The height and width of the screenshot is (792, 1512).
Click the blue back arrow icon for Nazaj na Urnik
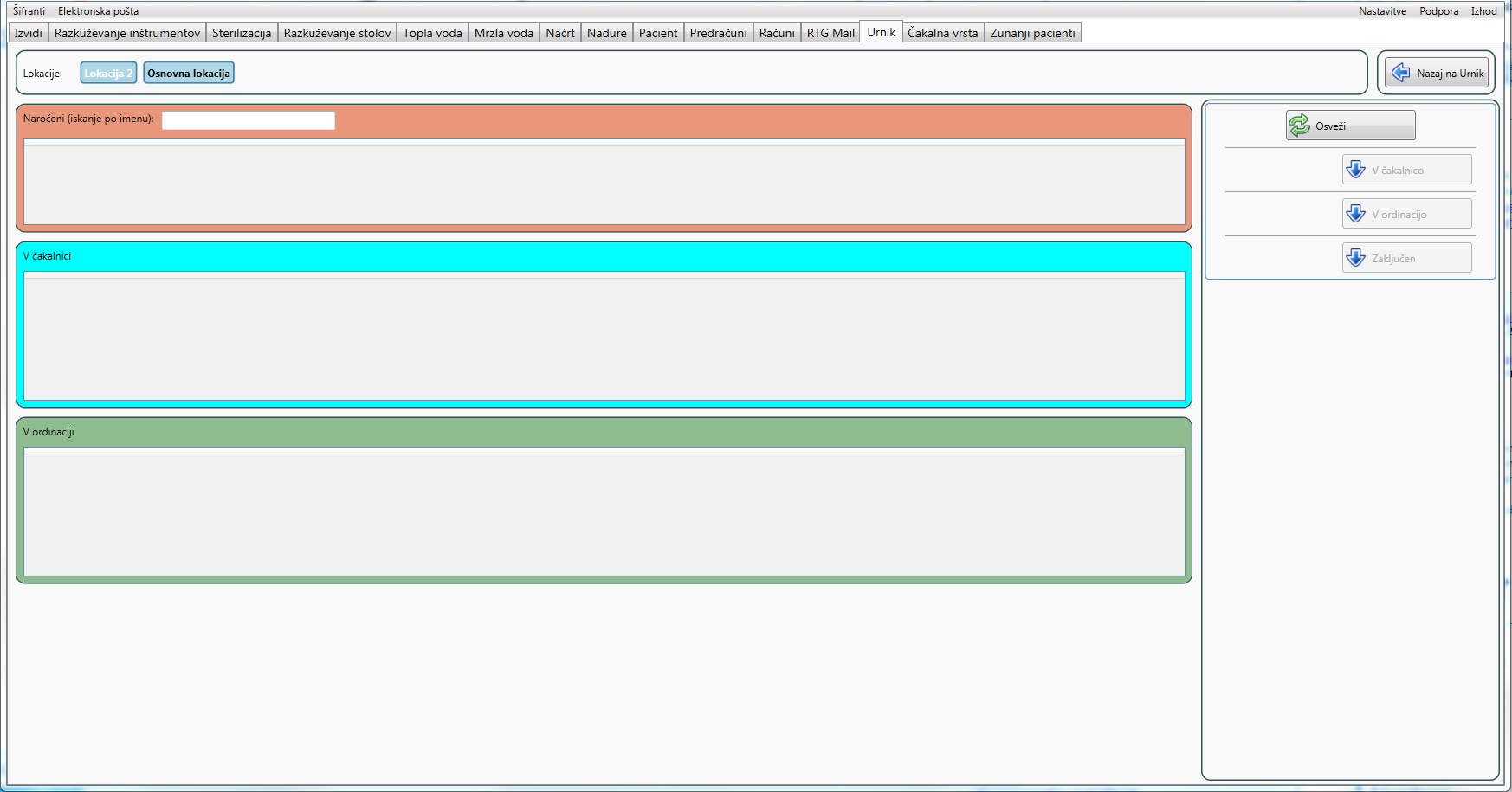click(1400, 73)
